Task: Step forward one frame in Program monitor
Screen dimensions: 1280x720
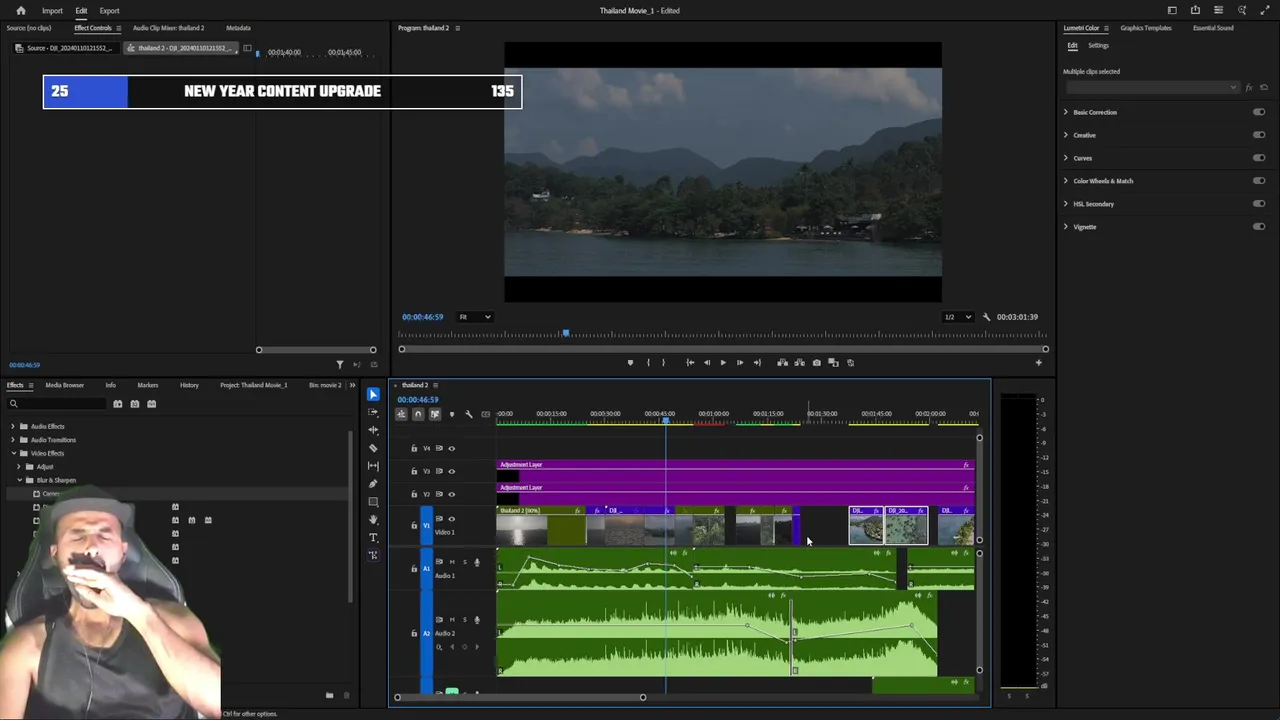Action: (739, 363)
